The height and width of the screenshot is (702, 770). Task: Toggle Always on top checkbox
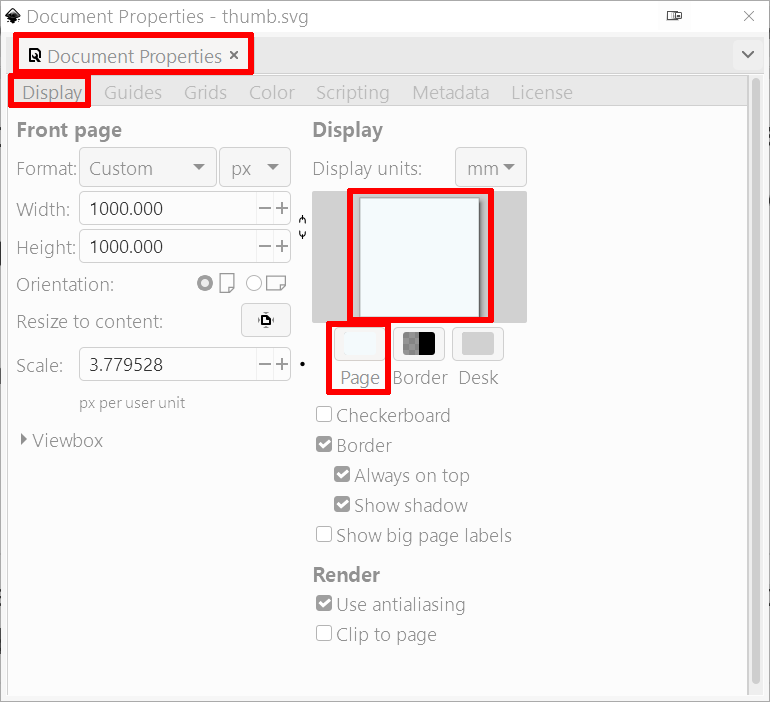pyautogui.click(x=342, y=474)
